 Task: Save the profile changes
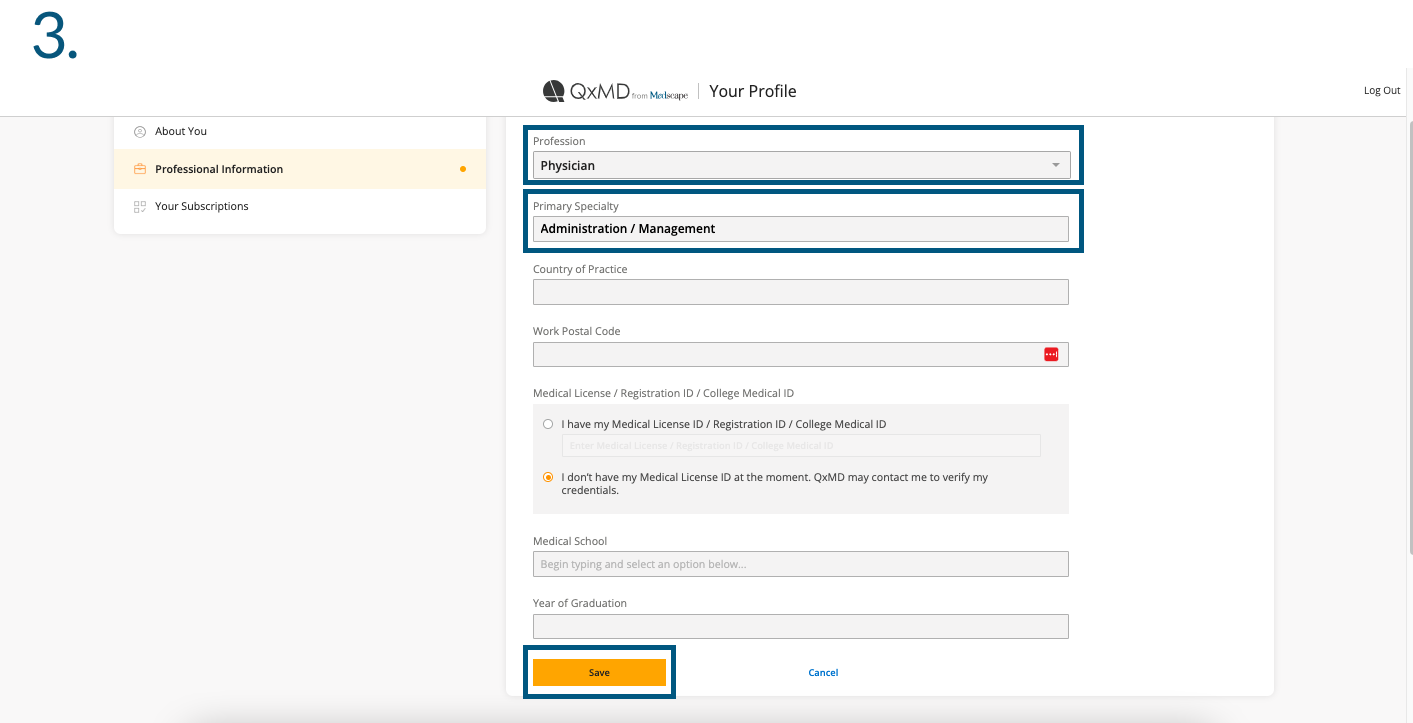click(599, 673)
